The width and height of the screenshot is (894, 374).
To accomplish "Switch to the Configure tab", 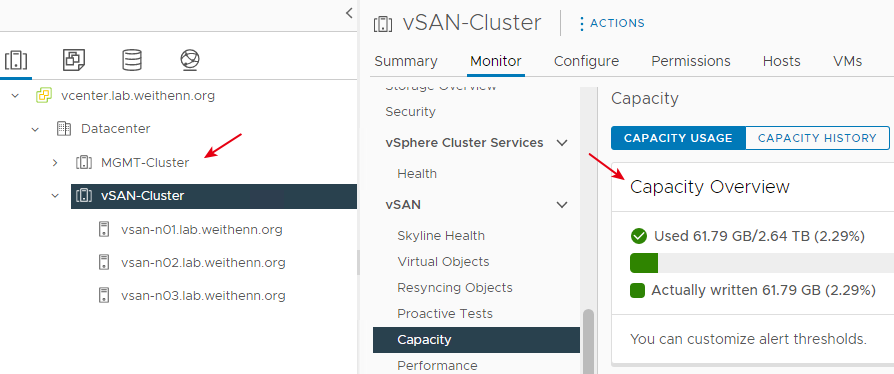I will pyautogui.click(x=586, y=61).
